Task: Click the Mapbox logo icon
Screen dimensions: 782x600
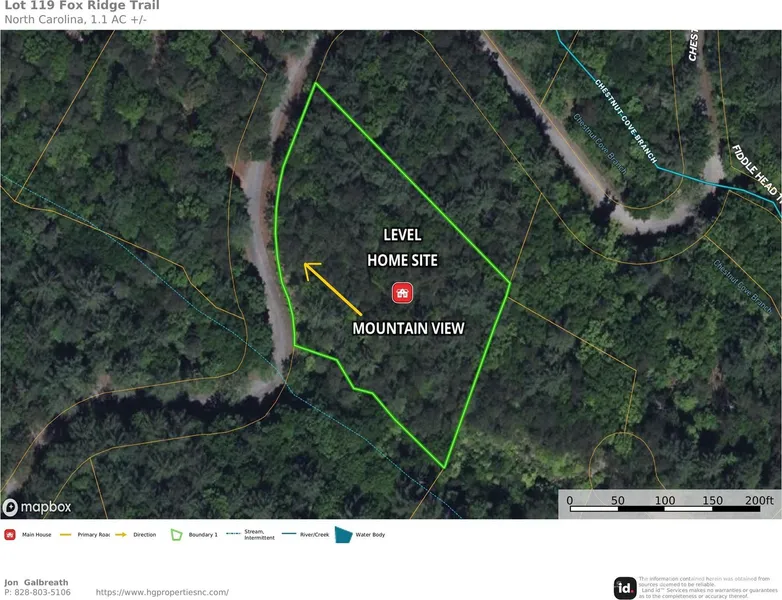Action: click(10, 507)
